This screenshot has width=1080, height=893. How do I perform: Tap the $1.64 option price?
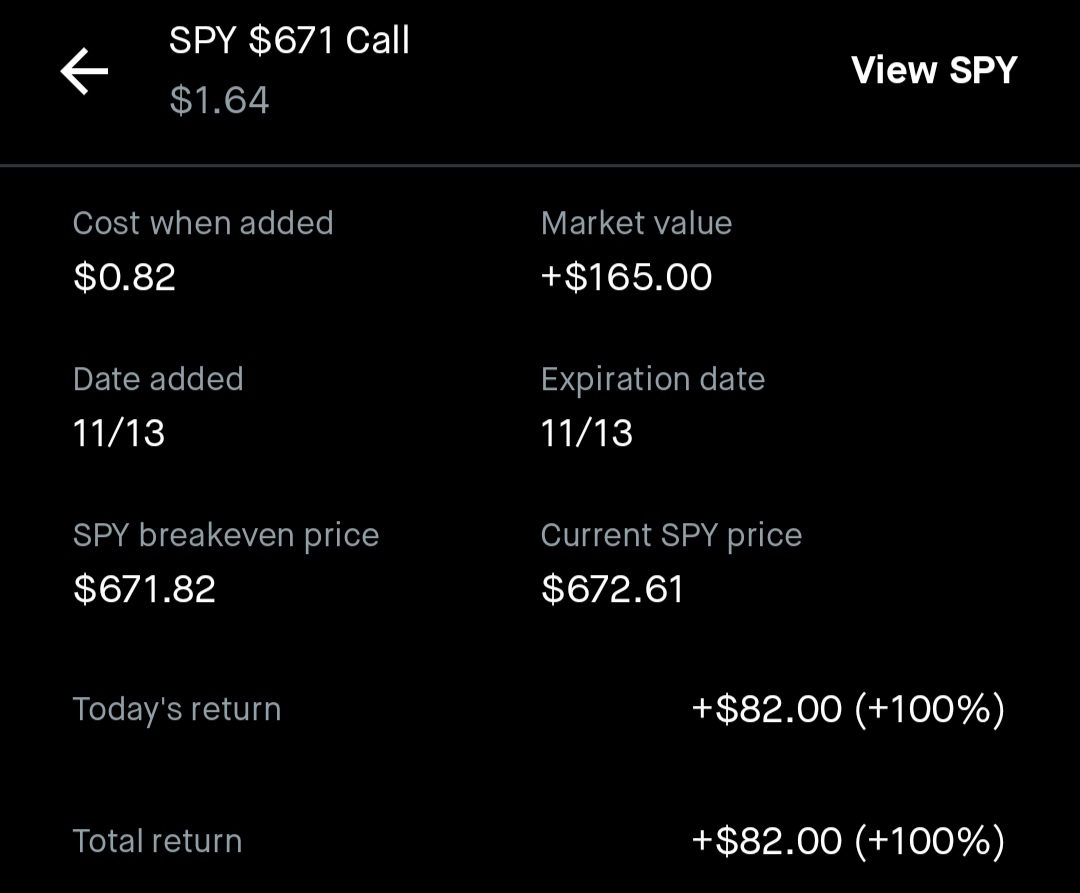[x=219, y=101]
